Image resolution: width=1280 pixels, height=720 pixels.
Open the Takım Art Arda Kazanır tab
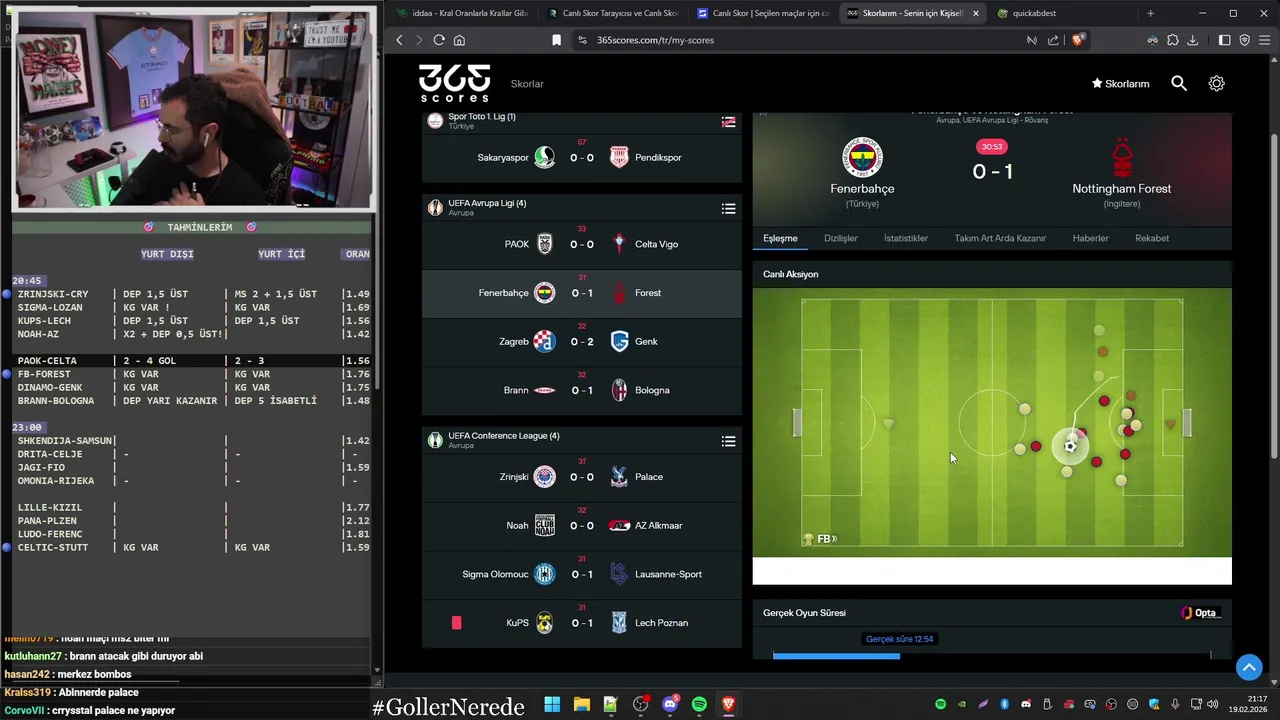tap(1000, 238)
